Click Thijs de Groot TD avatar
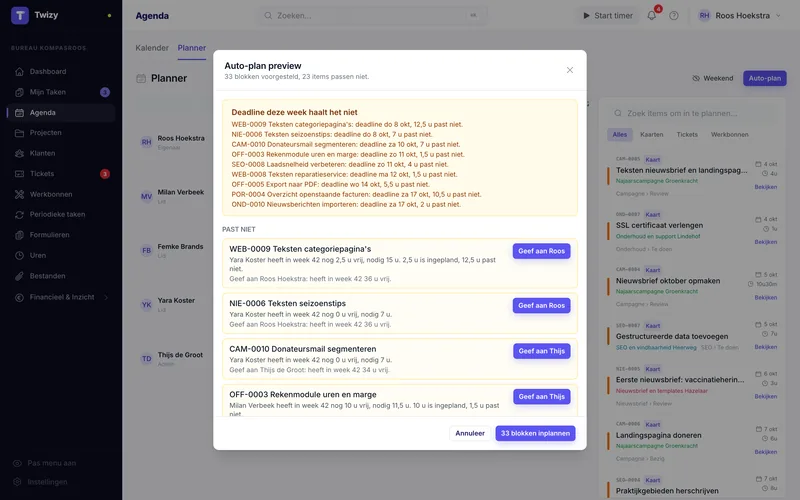 (x=146, y=359)
